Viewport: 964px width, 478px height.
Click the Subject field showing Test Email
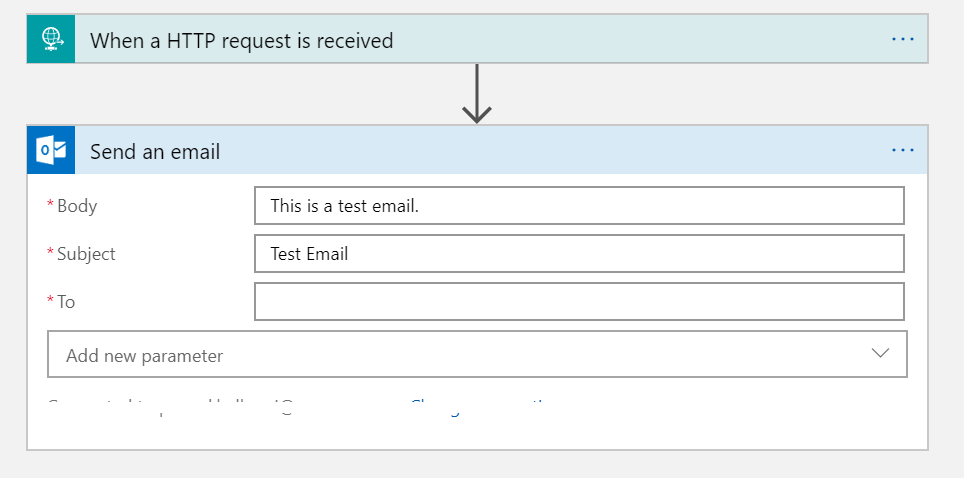point(579,253)
